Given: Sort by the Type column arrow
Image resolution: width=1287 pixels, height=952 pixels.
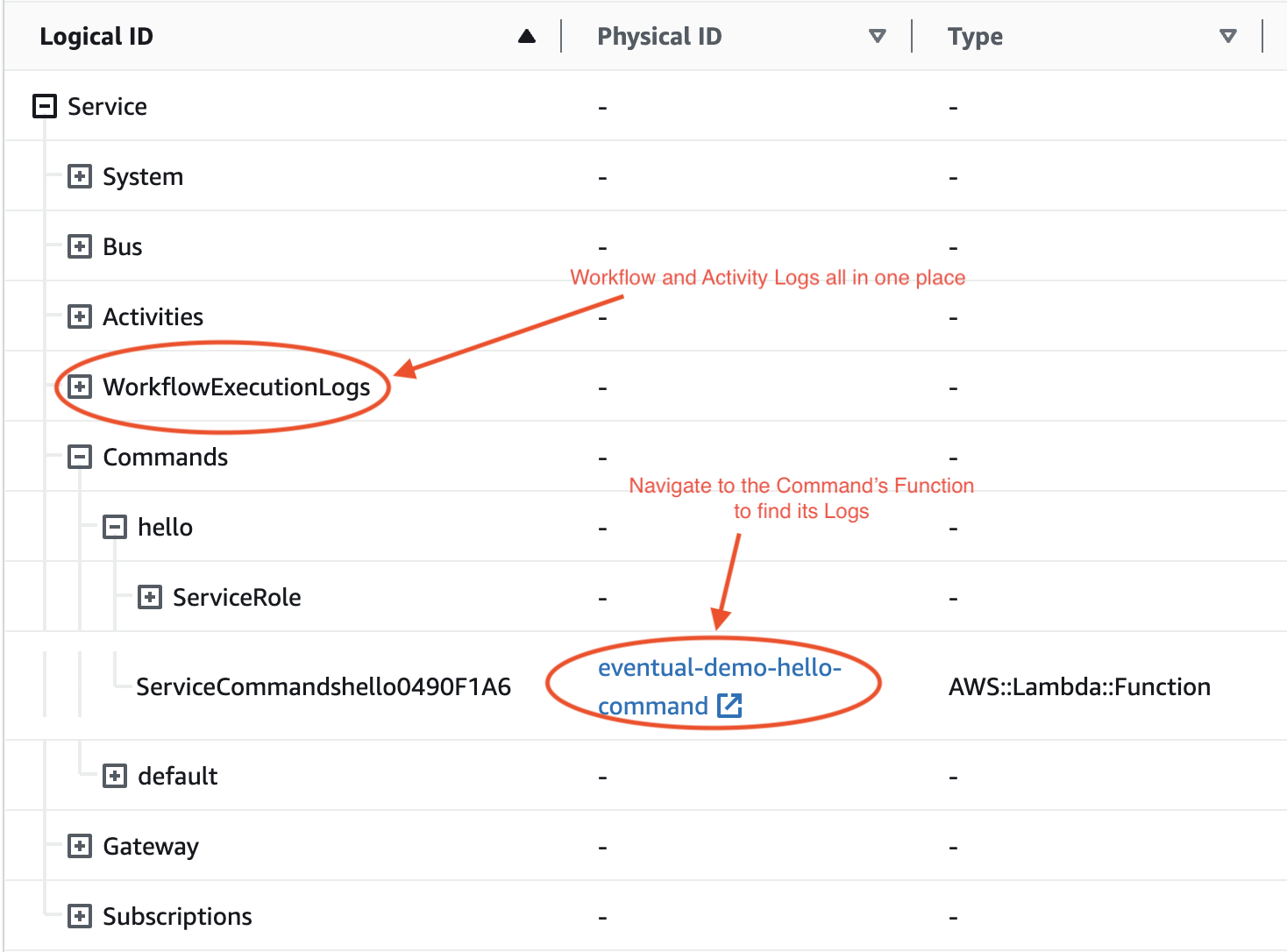Looking at the screenshot, I should [x=1227, y=36].
